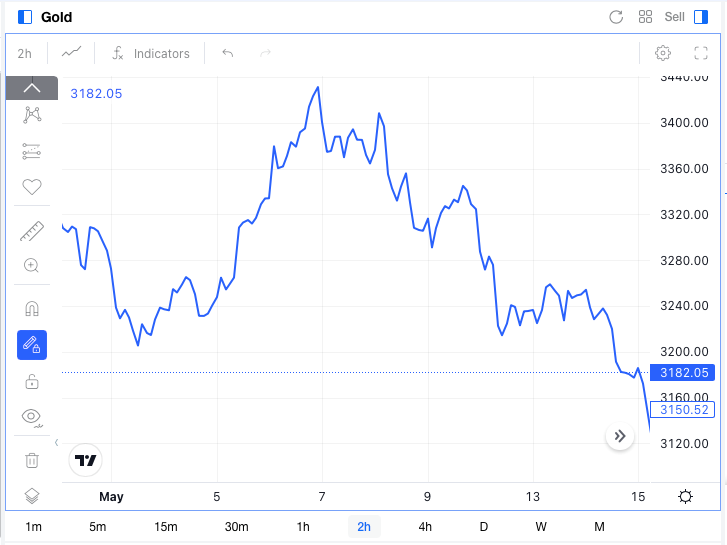Click the heart favorites icon

click(x=32, y=187)
